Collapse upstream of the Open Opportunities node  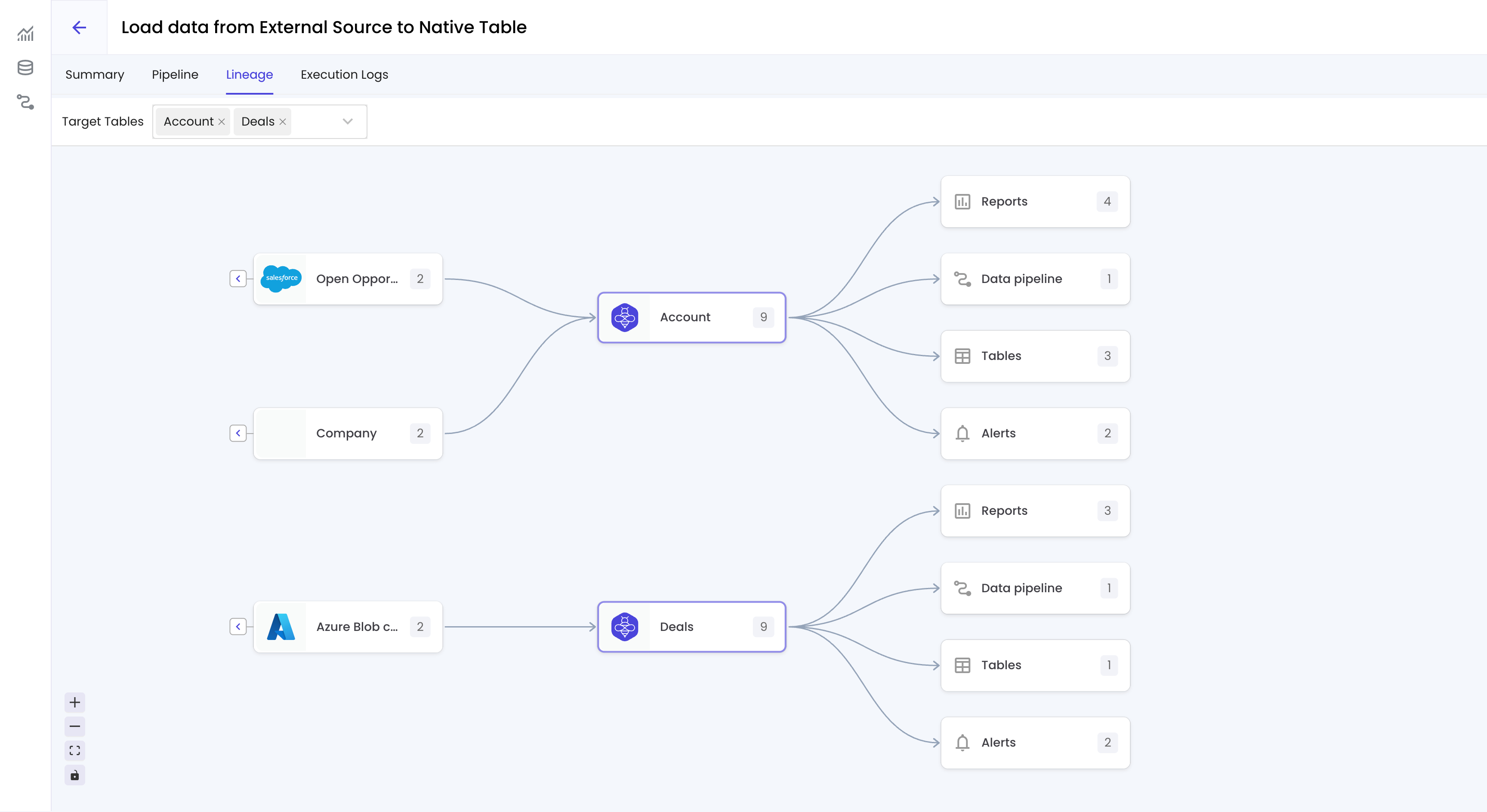238,279
